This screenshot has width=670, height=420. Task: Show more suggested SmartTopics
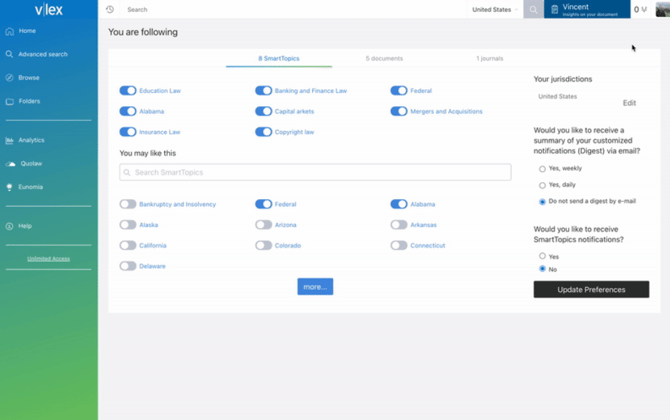click(x=315, y=287)
